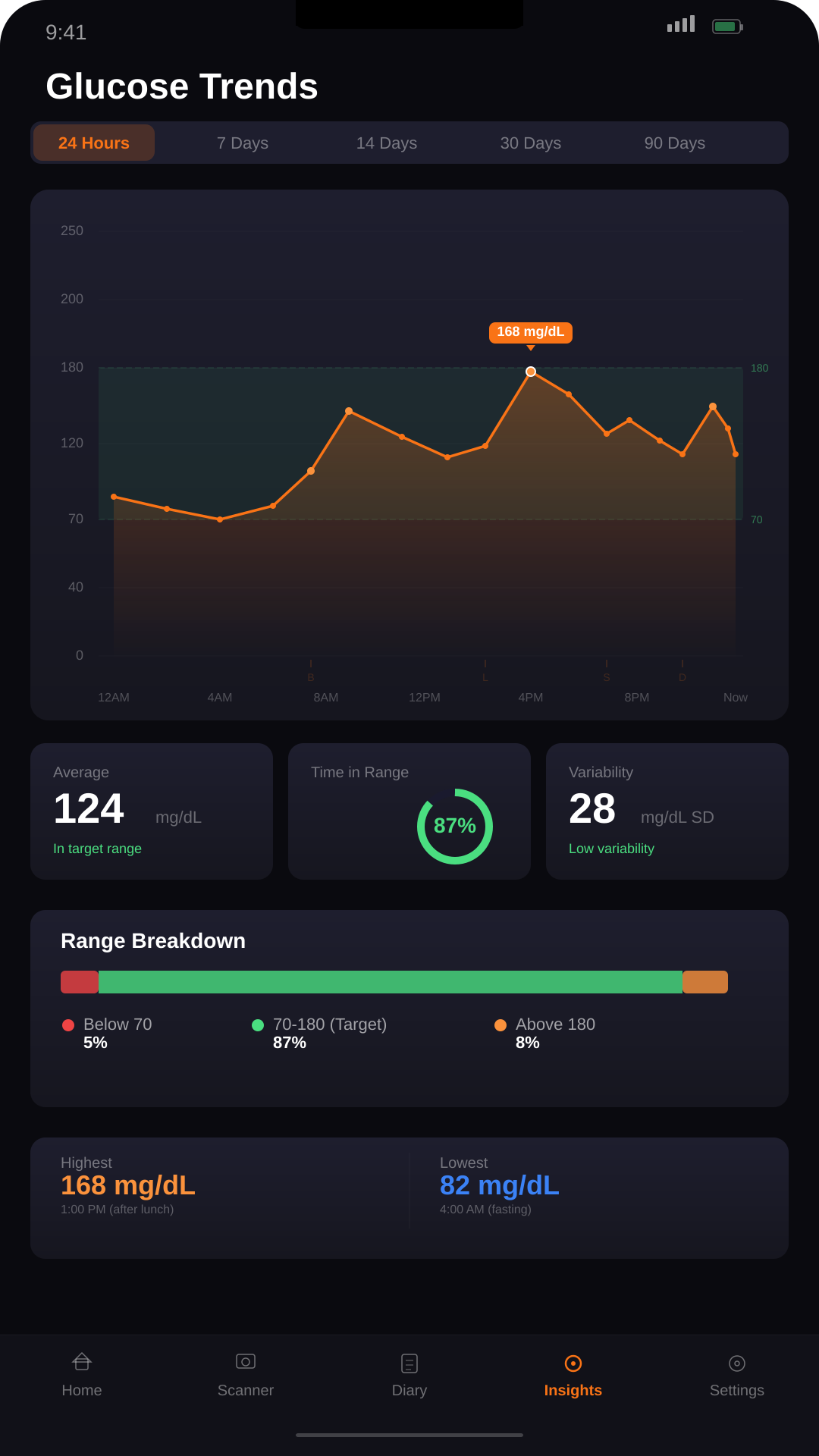
Task: Tap the red Below 70 bar segment
Action: pos(80,982)
